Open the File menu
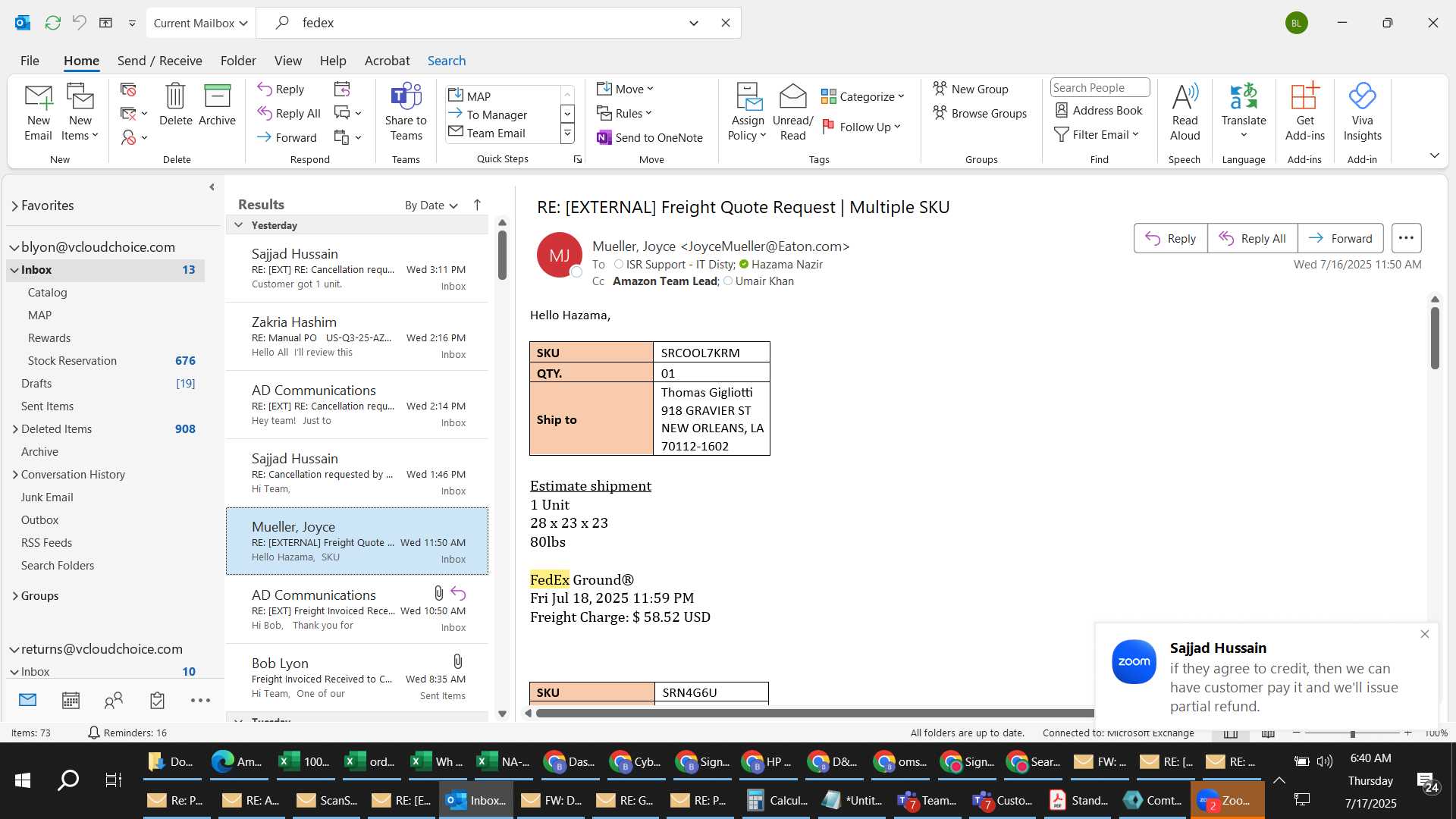The image size is (1456, 819). tap(30, 61)
